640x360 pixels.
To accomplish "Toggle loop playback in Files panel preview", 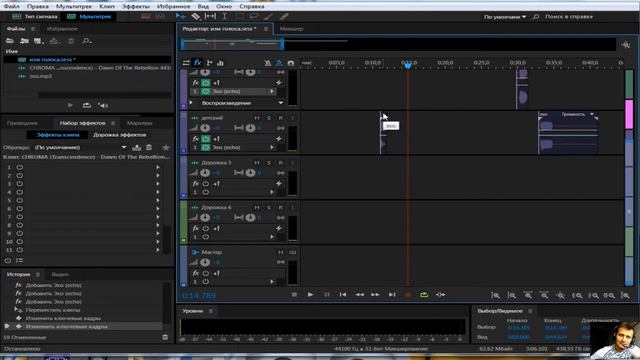I will 87,105.
